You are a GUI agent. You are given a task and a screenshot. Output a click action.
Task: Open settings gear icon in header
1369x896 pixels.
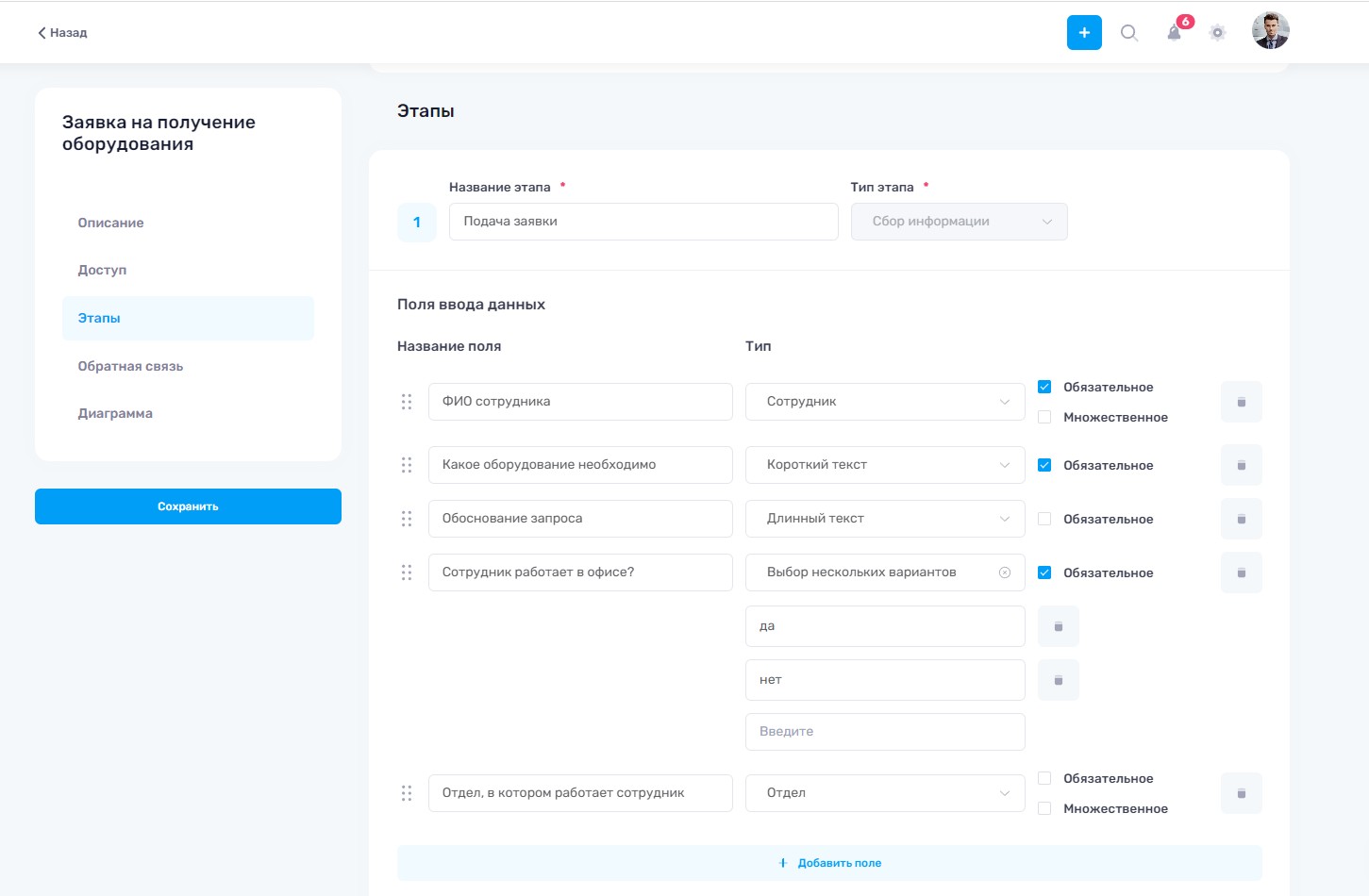pos(1218,33)
